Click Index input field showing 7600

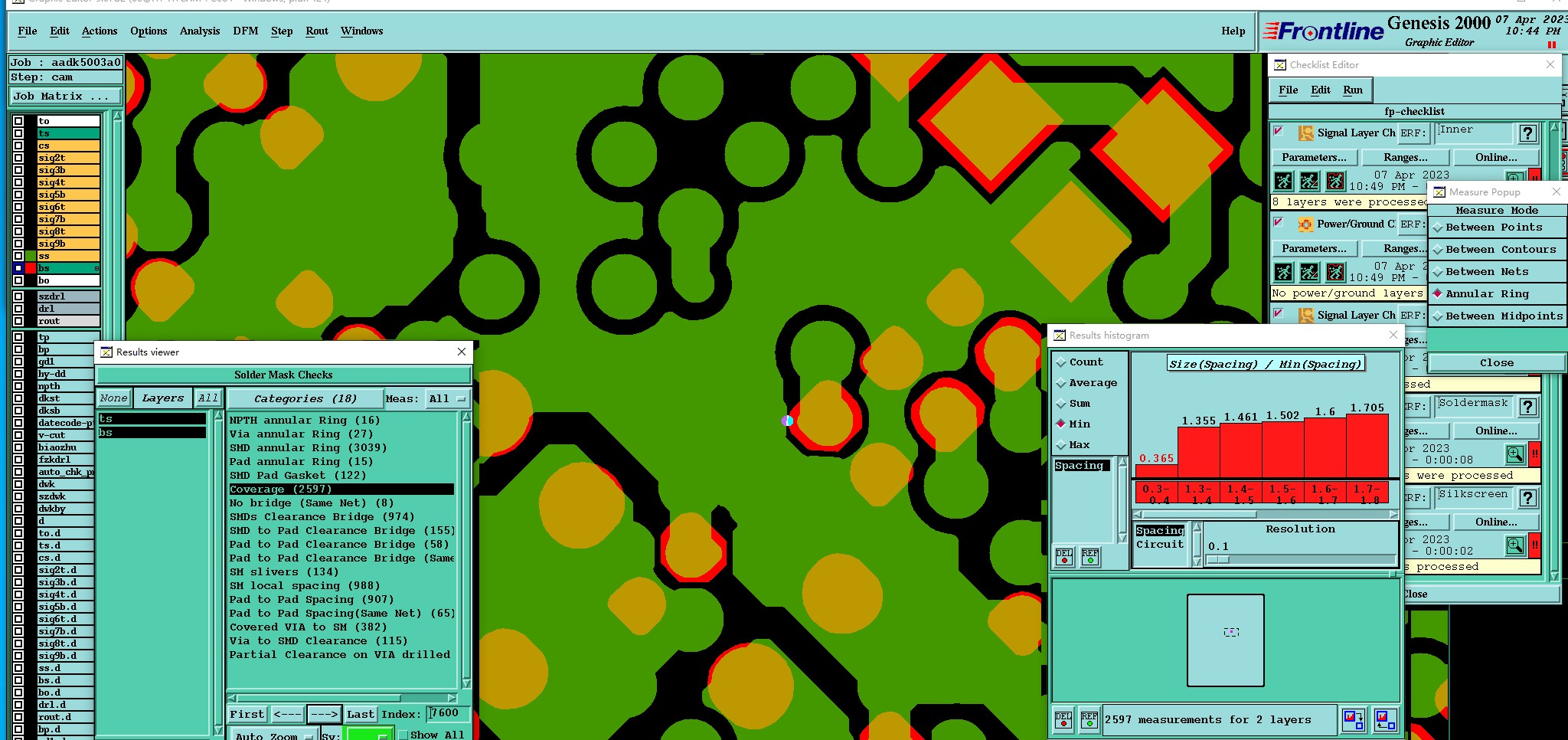coord(447,713)
